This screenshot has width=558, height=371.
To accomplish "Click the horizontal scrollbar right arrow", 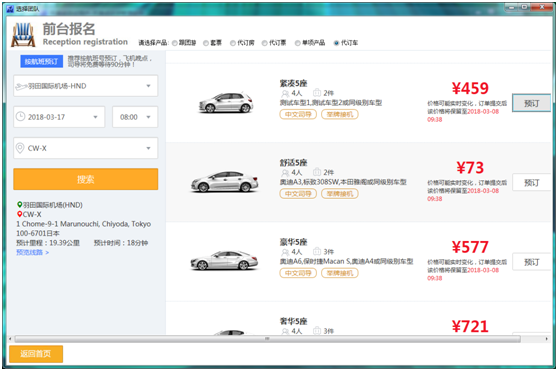I will 547,339.
